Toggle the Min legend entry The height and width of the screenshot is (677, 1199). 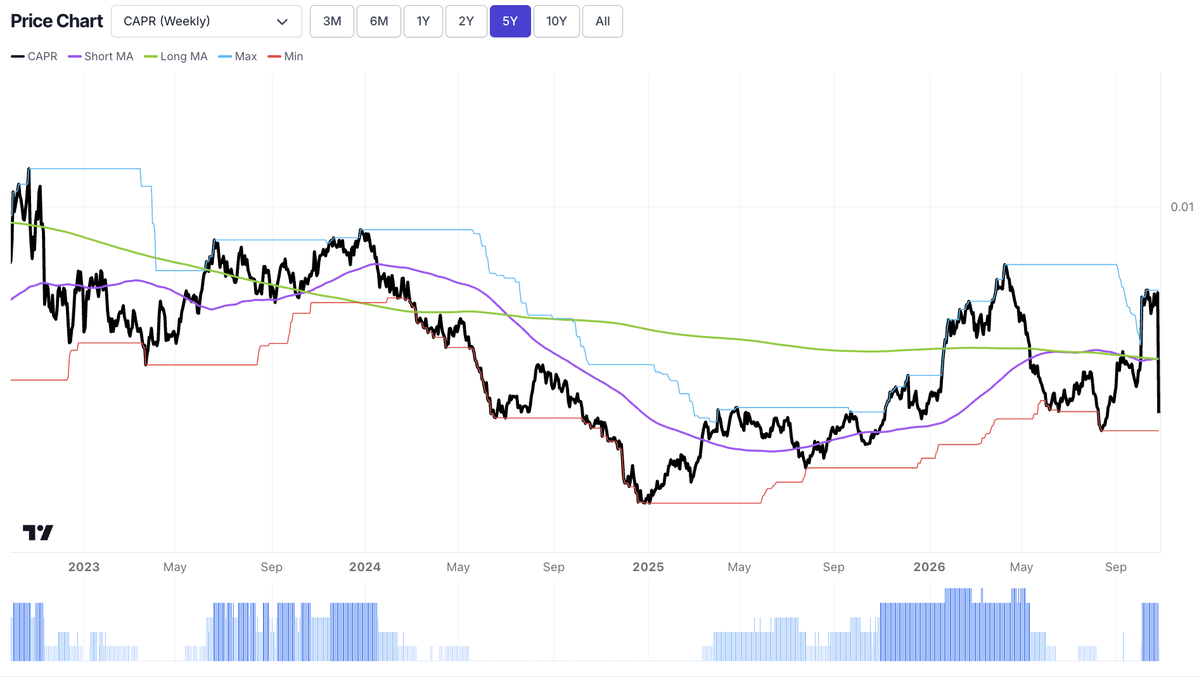tap(285, 57)
